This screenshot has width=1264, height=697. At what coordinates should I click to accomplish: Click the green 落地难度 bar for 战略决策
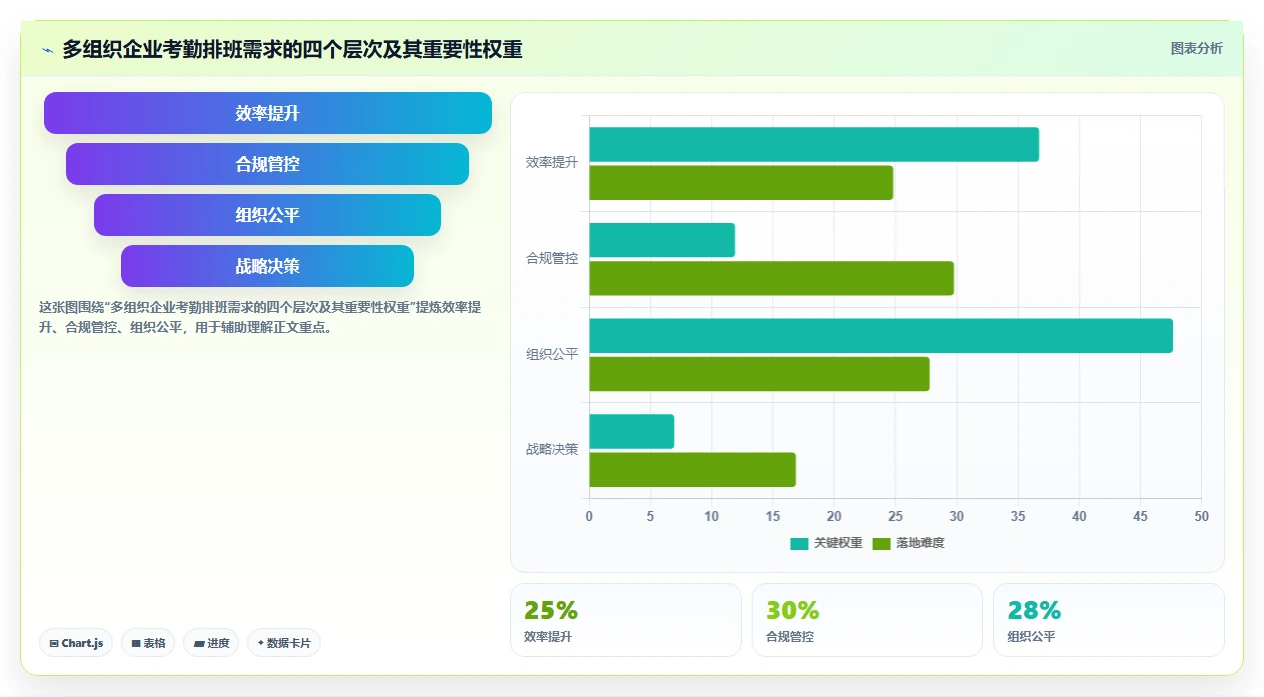coord(692,470)
